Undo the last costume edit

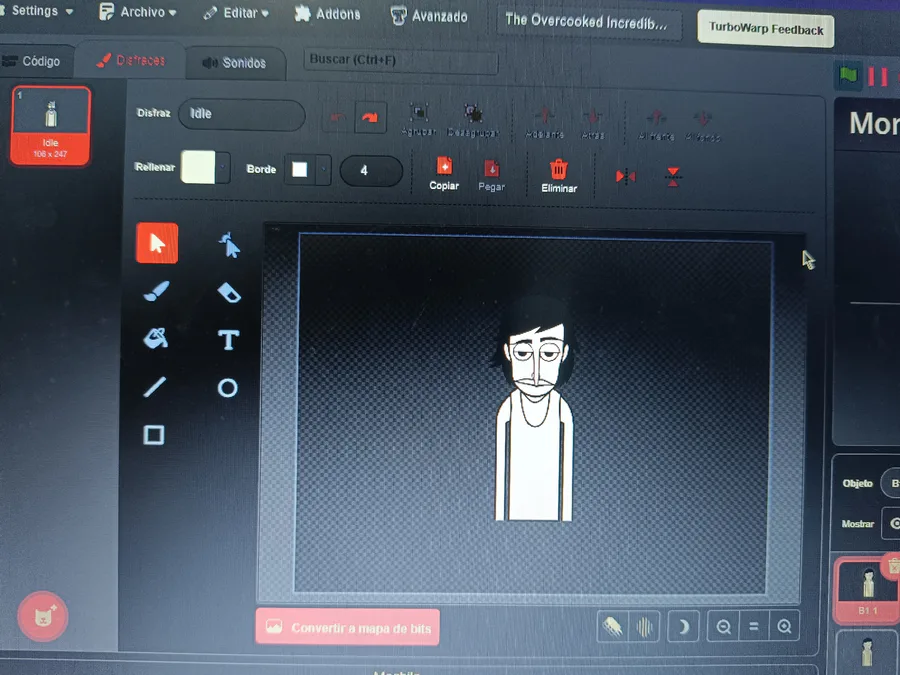pos(338,117)
